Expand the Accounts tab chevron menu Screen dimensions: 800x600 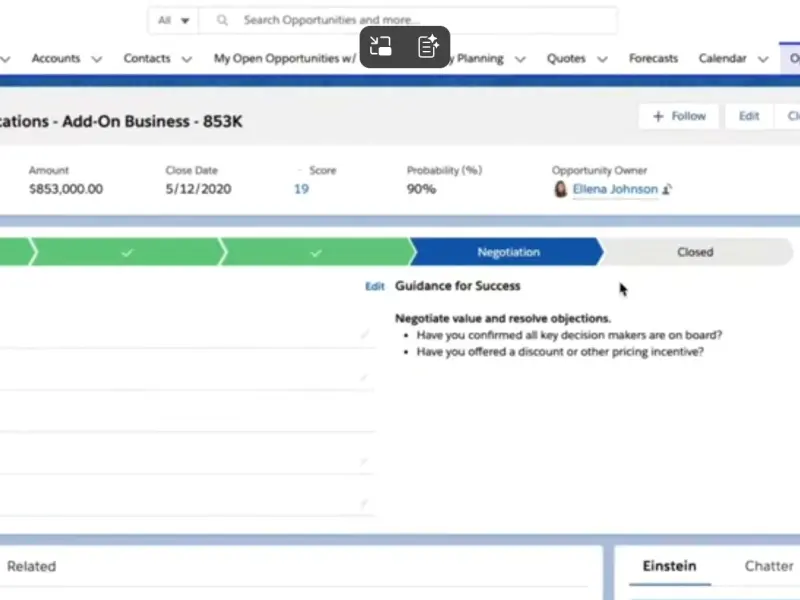coord(97,59)
